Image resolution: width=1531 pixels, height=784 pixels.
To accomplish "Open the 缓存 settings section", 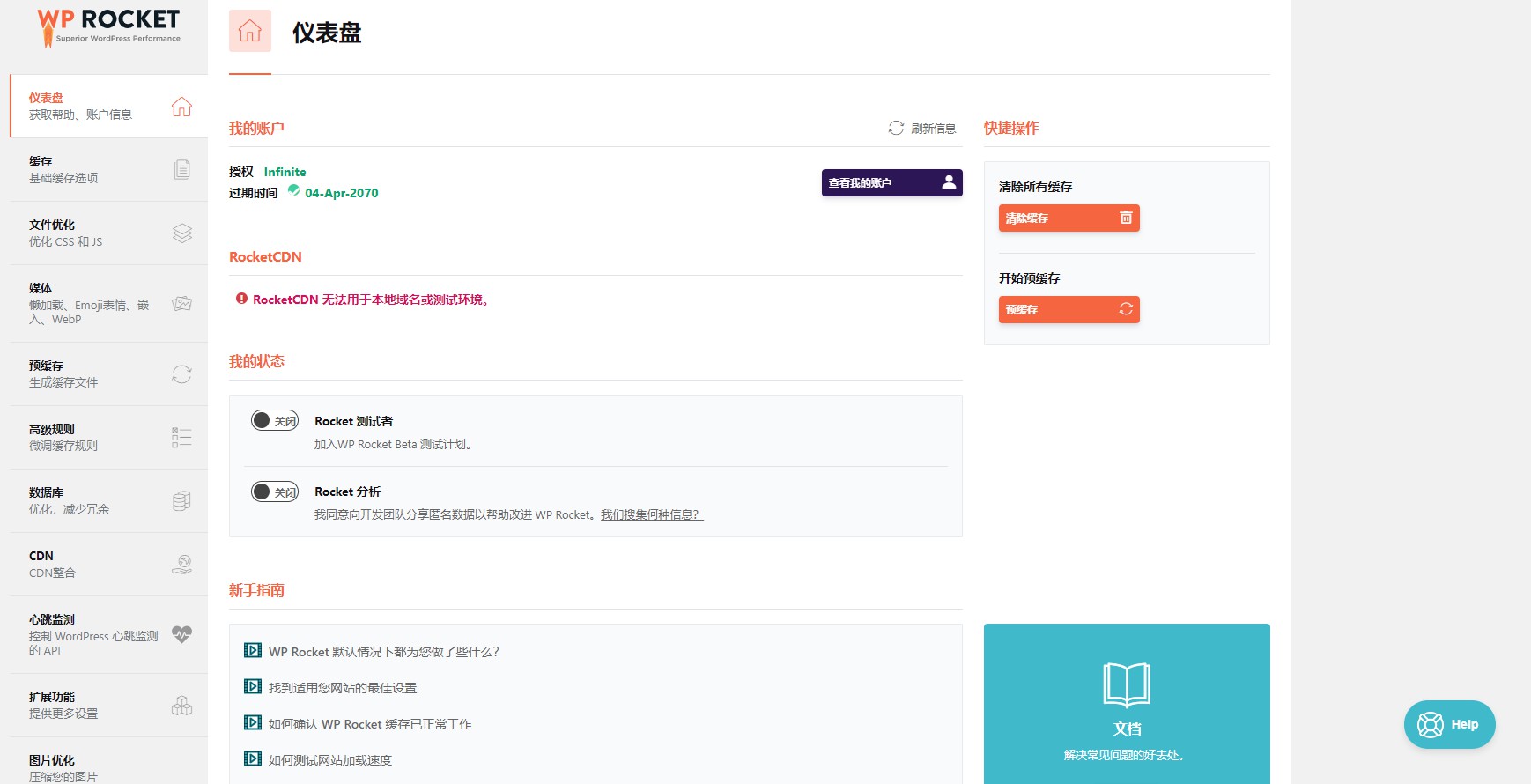I will (x=109, y=170).
